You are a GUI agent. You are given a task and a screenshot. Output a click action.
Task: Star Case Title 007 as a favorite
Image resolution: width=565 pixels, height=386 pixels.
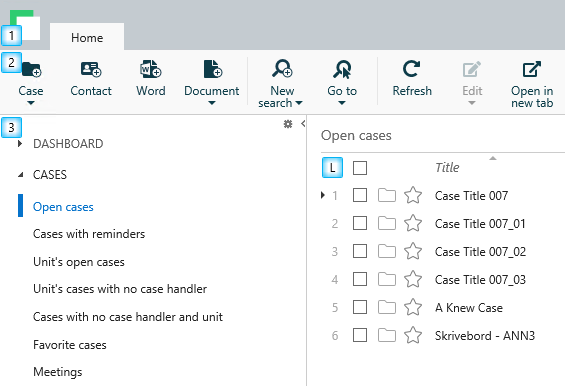[413, 195]
